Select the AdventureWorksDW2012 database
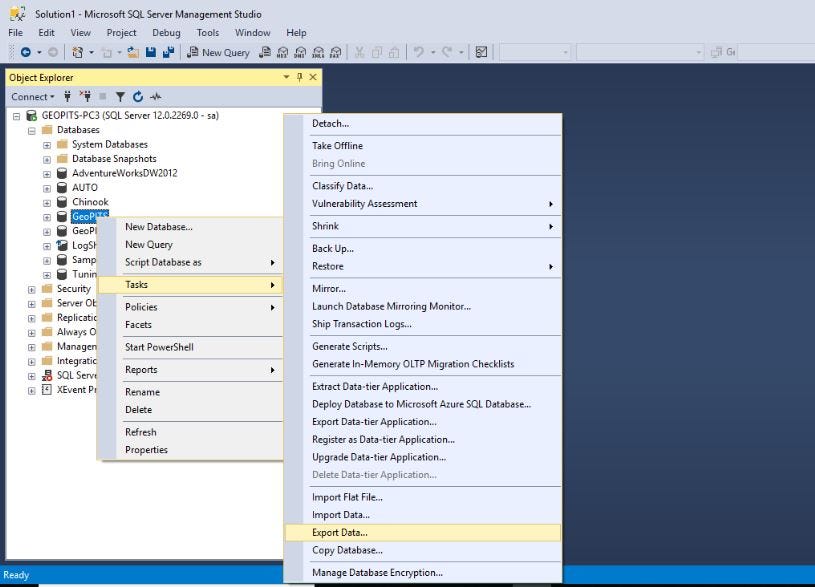The width and height of the screenshot is (815, 587). coord(125,173)
